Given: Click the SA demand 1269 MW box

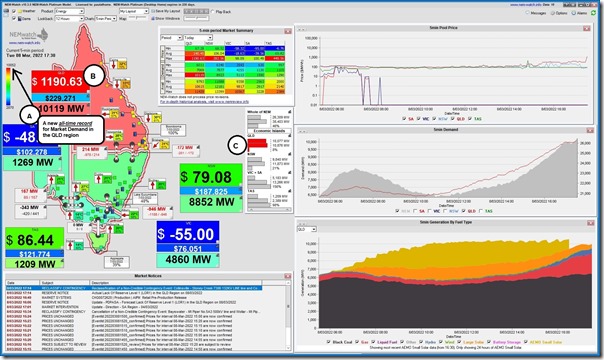Looking at the screenshot, I should point(32,162).
